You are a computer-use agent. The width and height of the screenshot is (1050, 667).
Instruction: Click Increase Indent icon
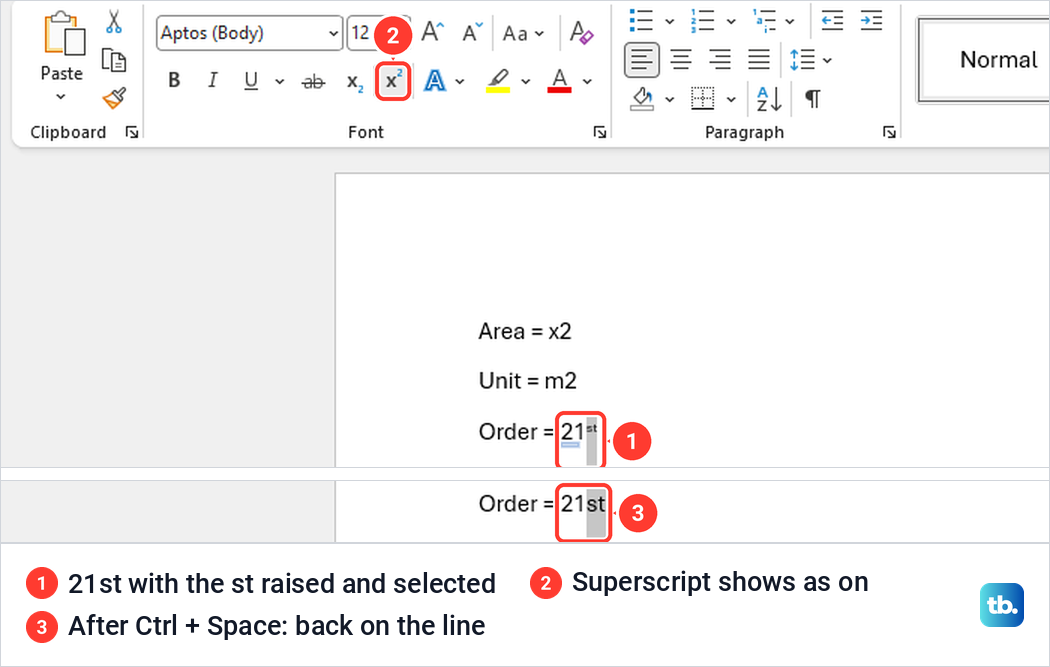(871, 21)
